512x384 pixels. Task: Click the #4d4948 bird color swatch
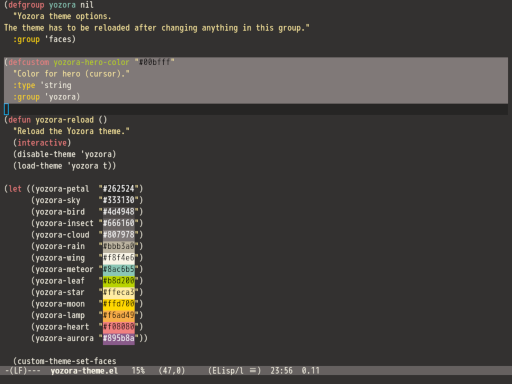tap(119, 212)
